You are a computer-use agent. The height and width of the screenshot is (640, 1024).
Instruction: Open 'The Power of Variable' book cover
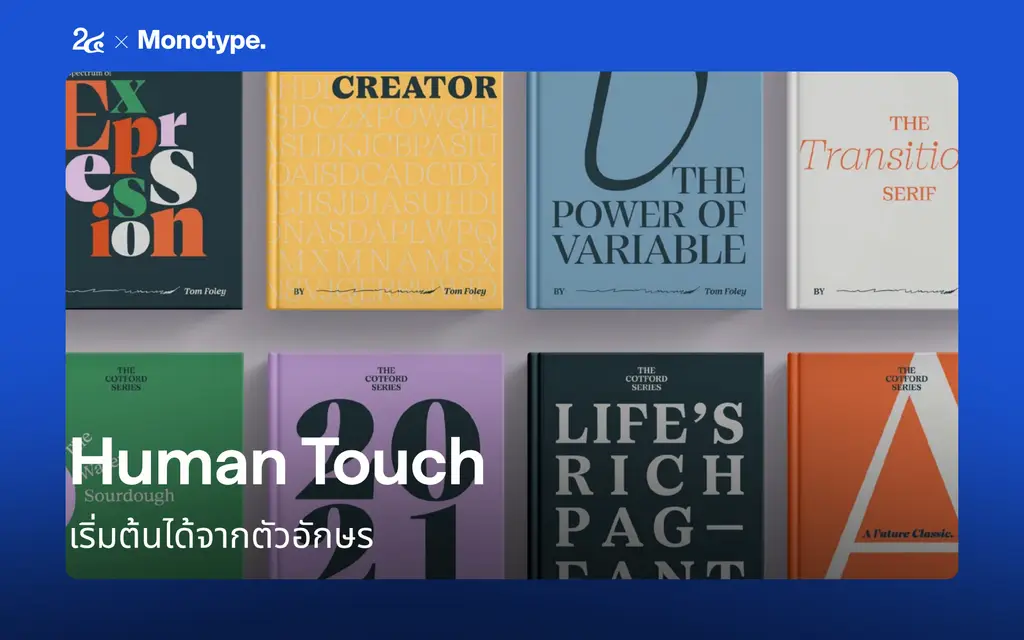645,190
